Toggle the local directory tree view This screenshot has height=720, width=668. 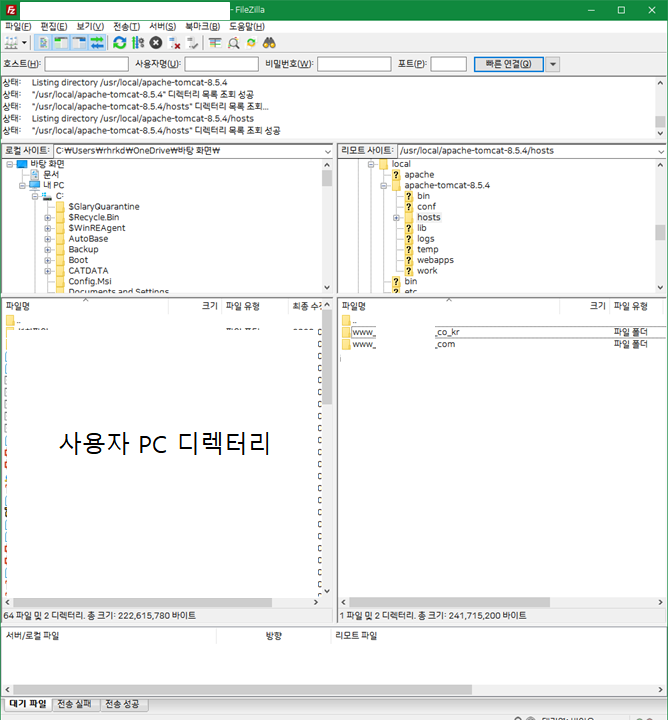pos(61,43)
